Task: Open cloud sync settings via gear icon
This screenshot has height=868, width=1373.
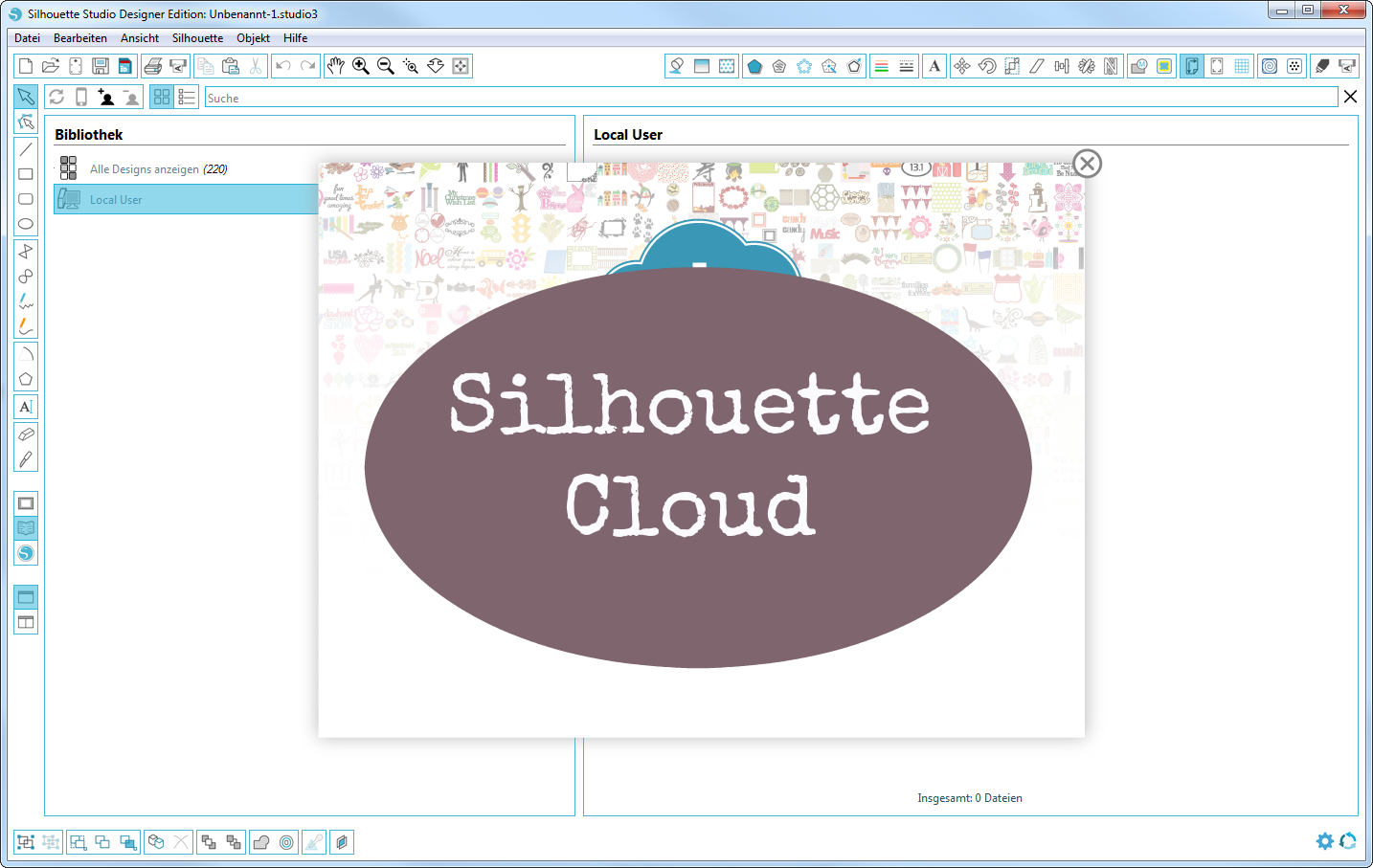Action: pyautogui.click(x=1324, y=841)
